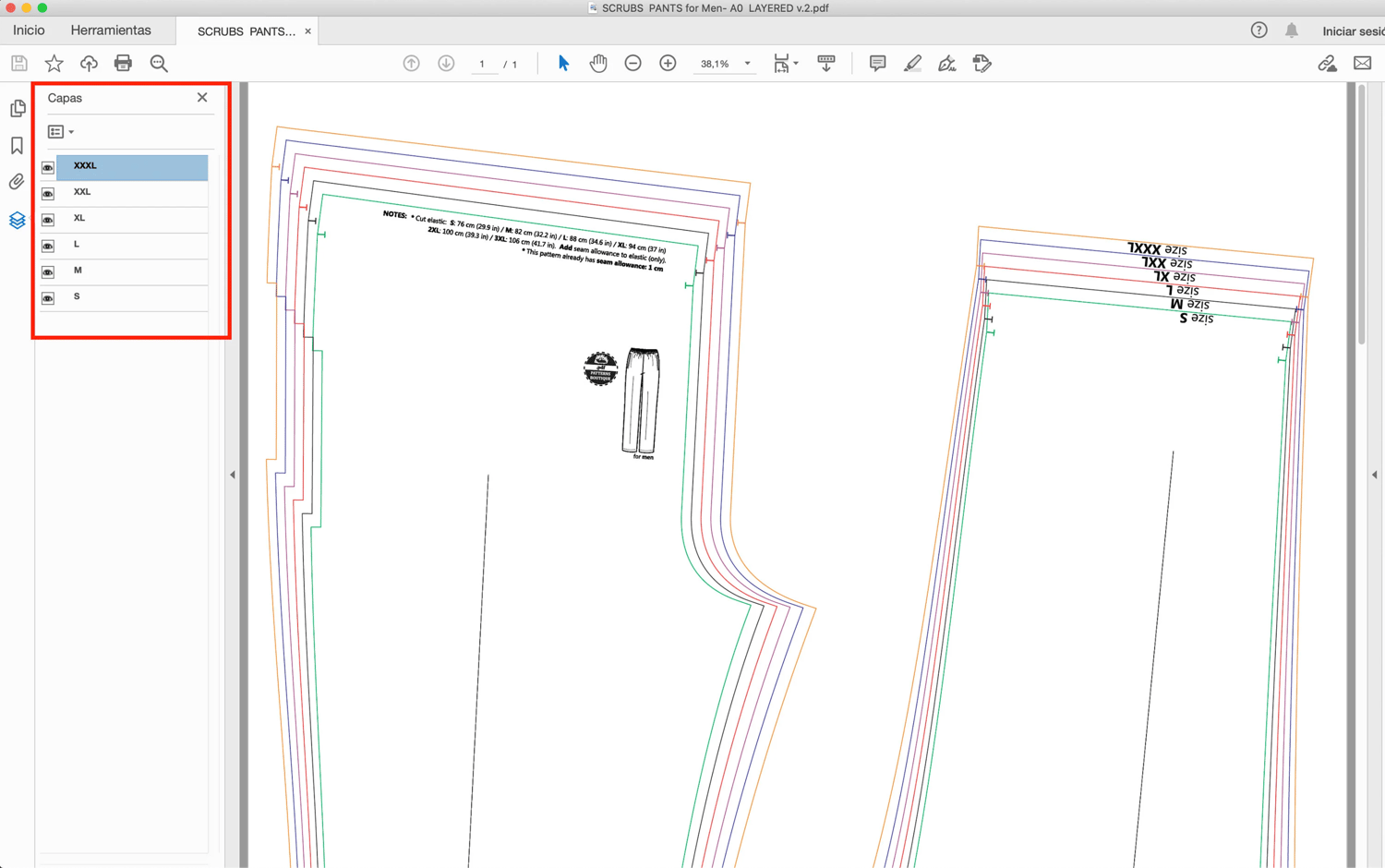Choose the Selection arrow tool

(563, 64)
